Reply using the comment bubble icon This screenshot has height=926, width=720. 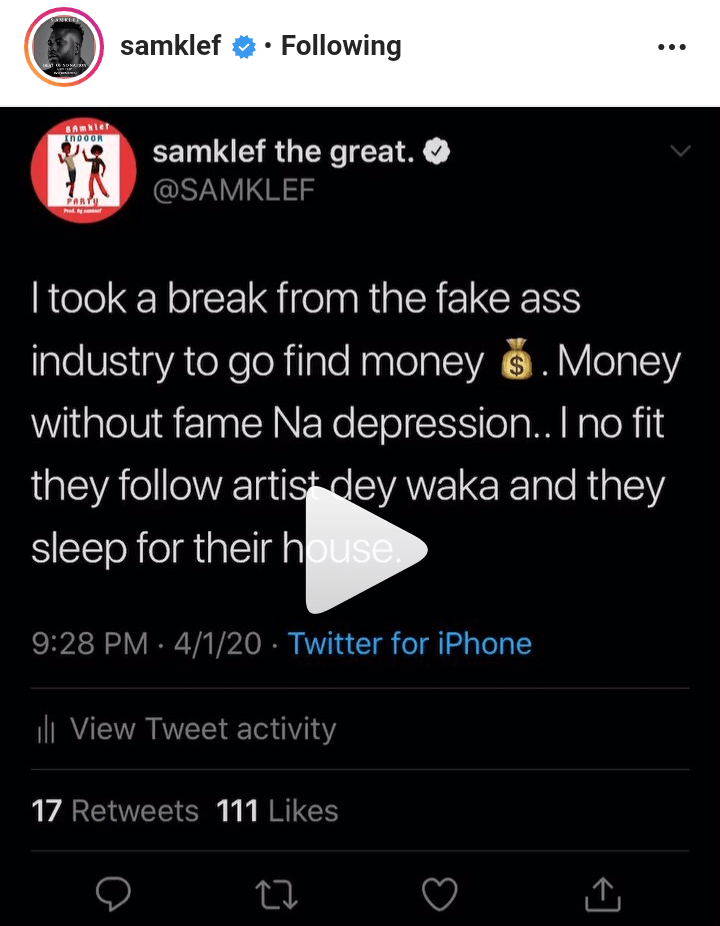[114, 893]
